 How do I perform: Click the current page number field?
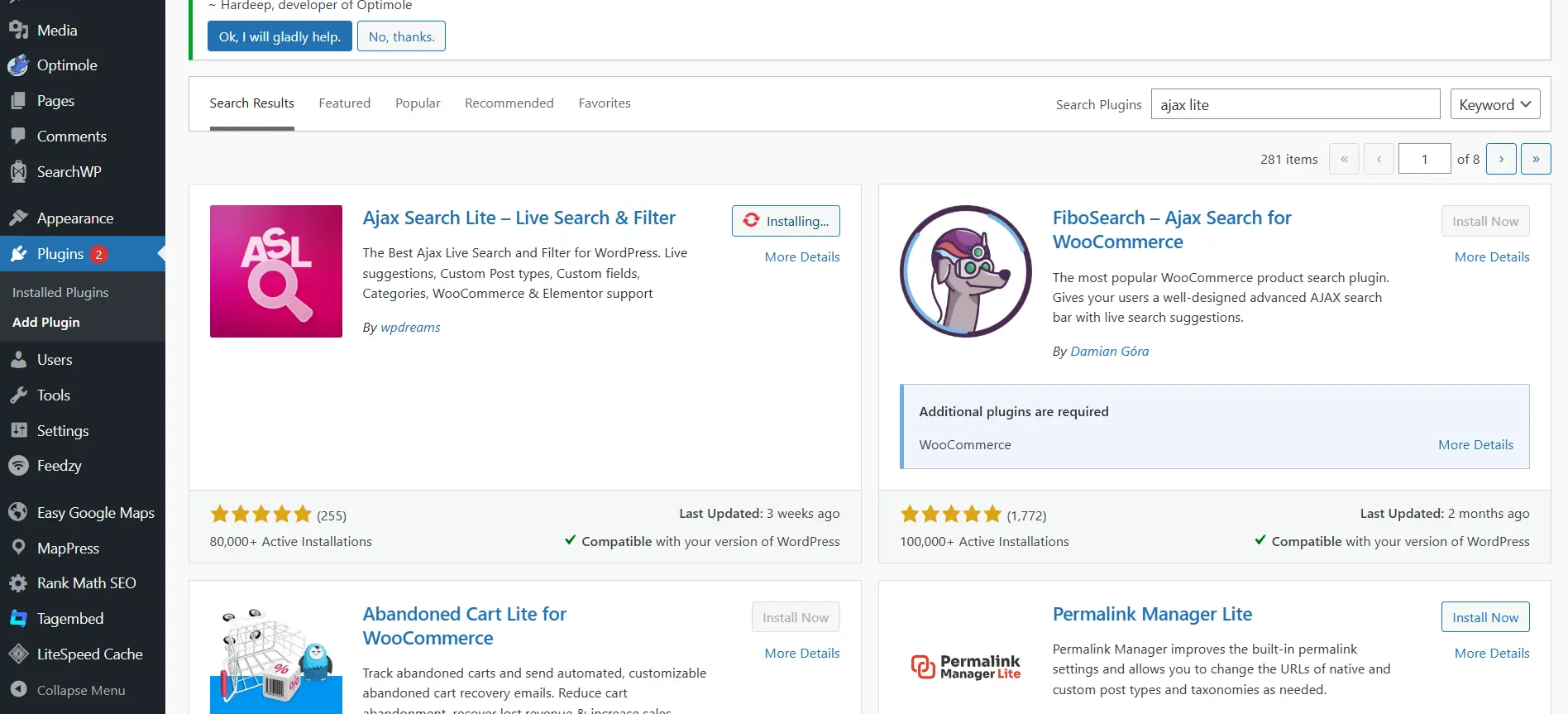[1424, 159]
